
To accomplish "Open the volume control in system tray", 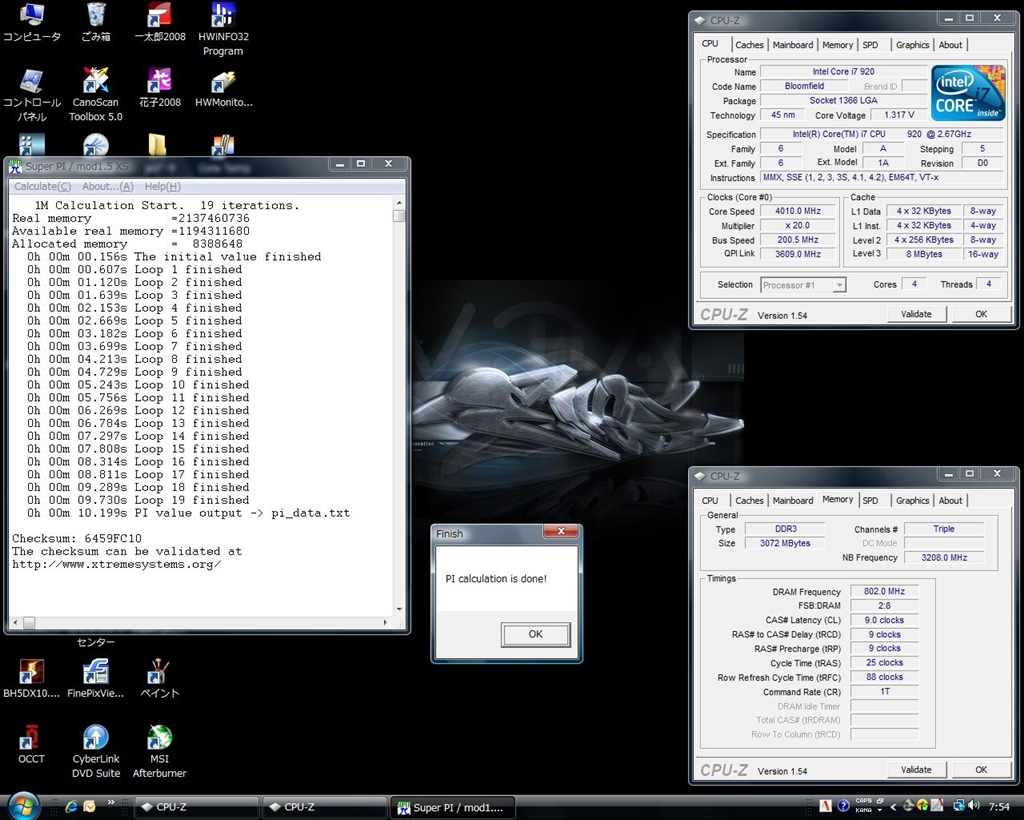I will (973, 806).
